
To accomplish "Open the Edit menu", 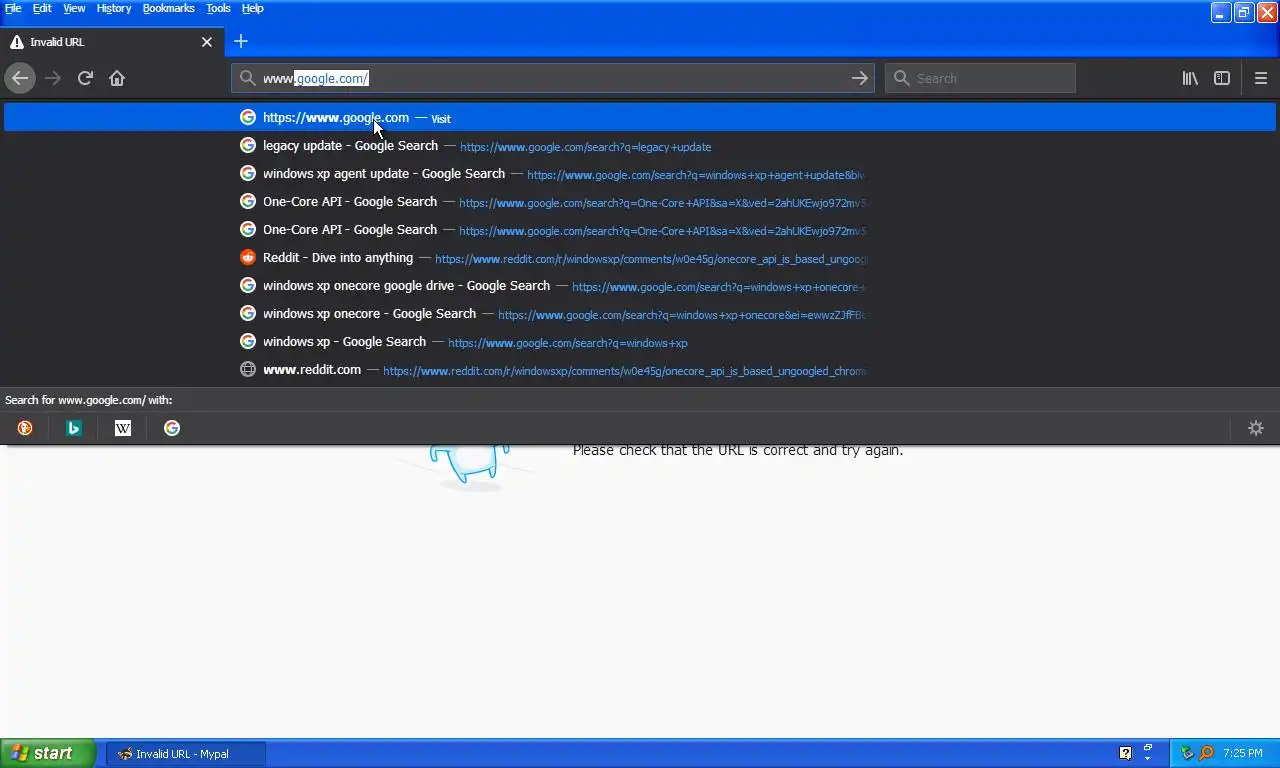I will pyautogui.click(x=42, y=8).
